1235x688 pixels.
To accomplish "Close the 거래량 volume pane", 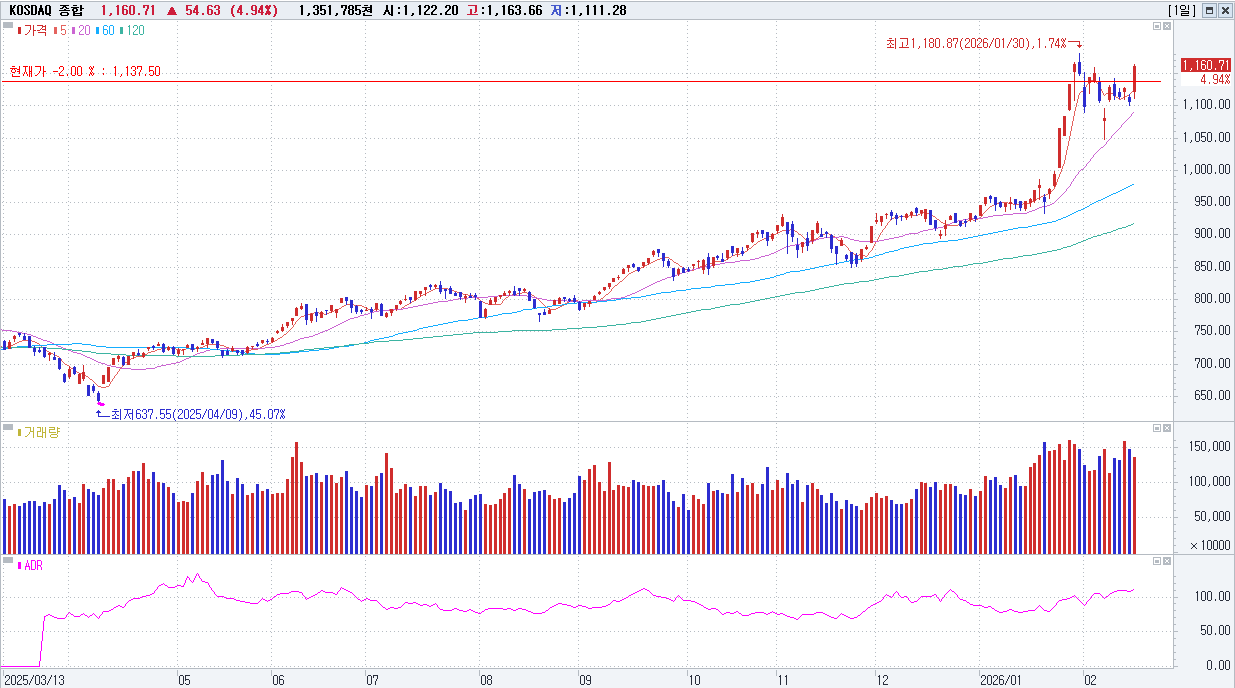I will (1167, 428).
